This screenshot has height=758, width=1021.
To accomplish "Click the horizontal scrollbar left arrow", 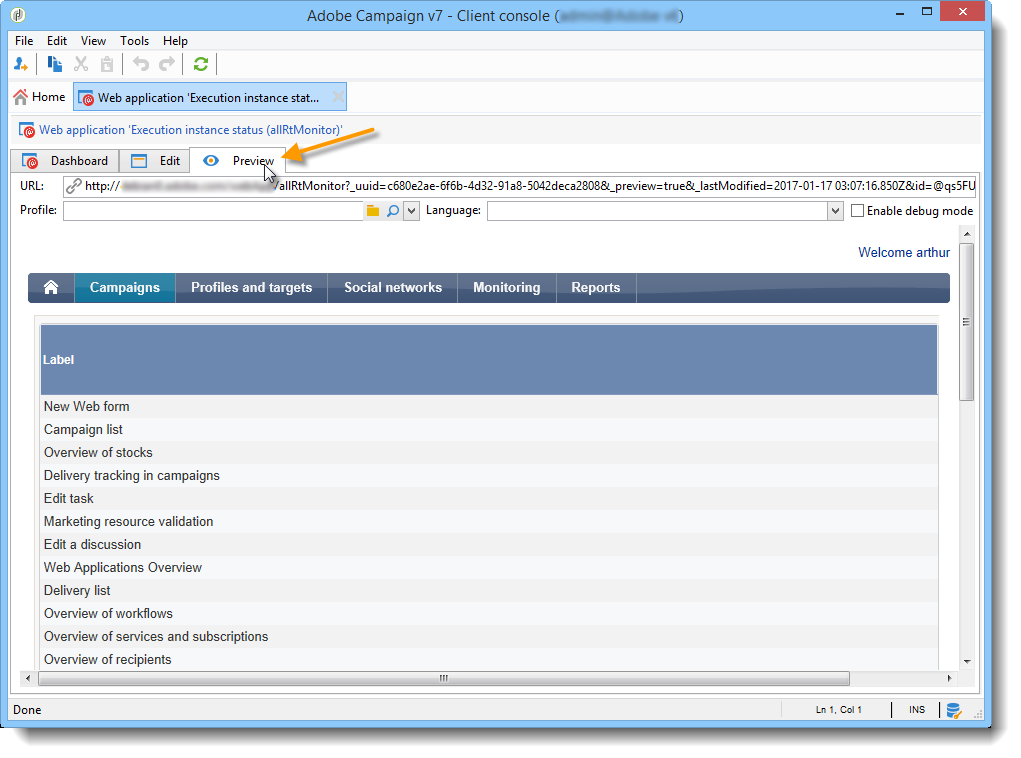I will 27,679.
